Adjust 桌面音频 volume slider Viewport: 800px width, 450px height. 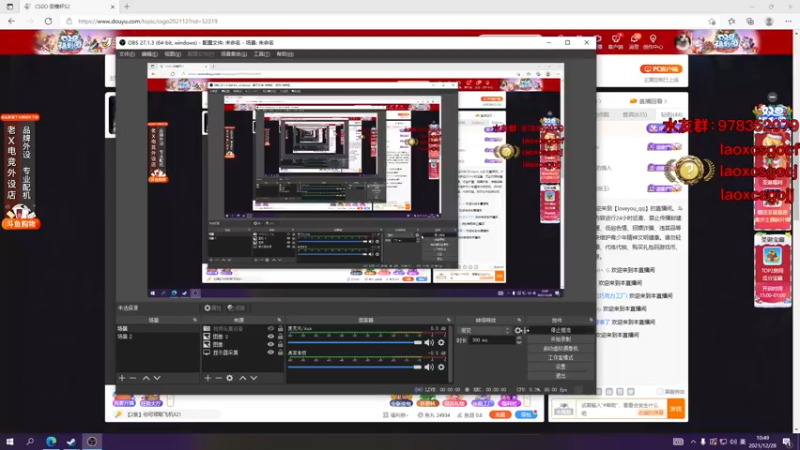[x=355, y=367]
